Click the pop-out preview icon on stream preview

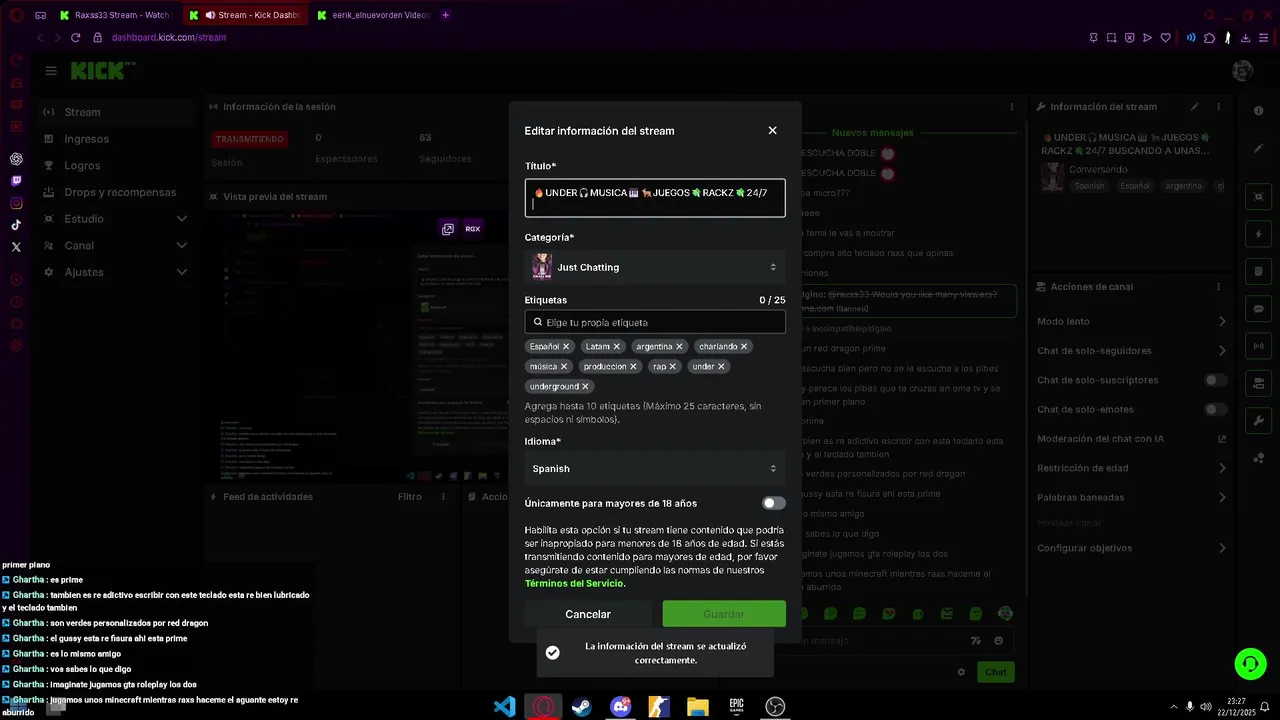click(448, 229)
